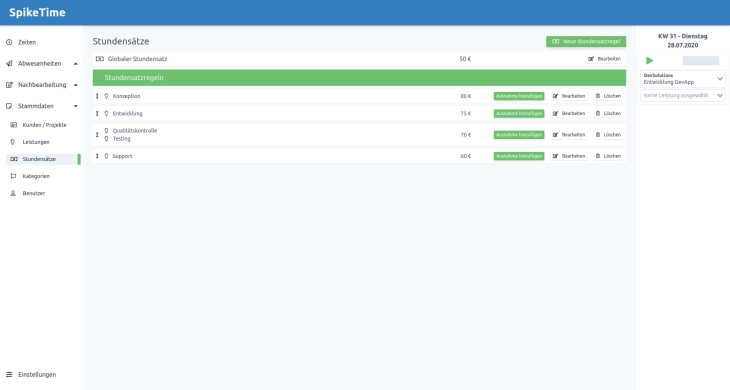Click Neue Stundensatzregel button
Screen dimensions: 730x390
[x=586, y=41]
